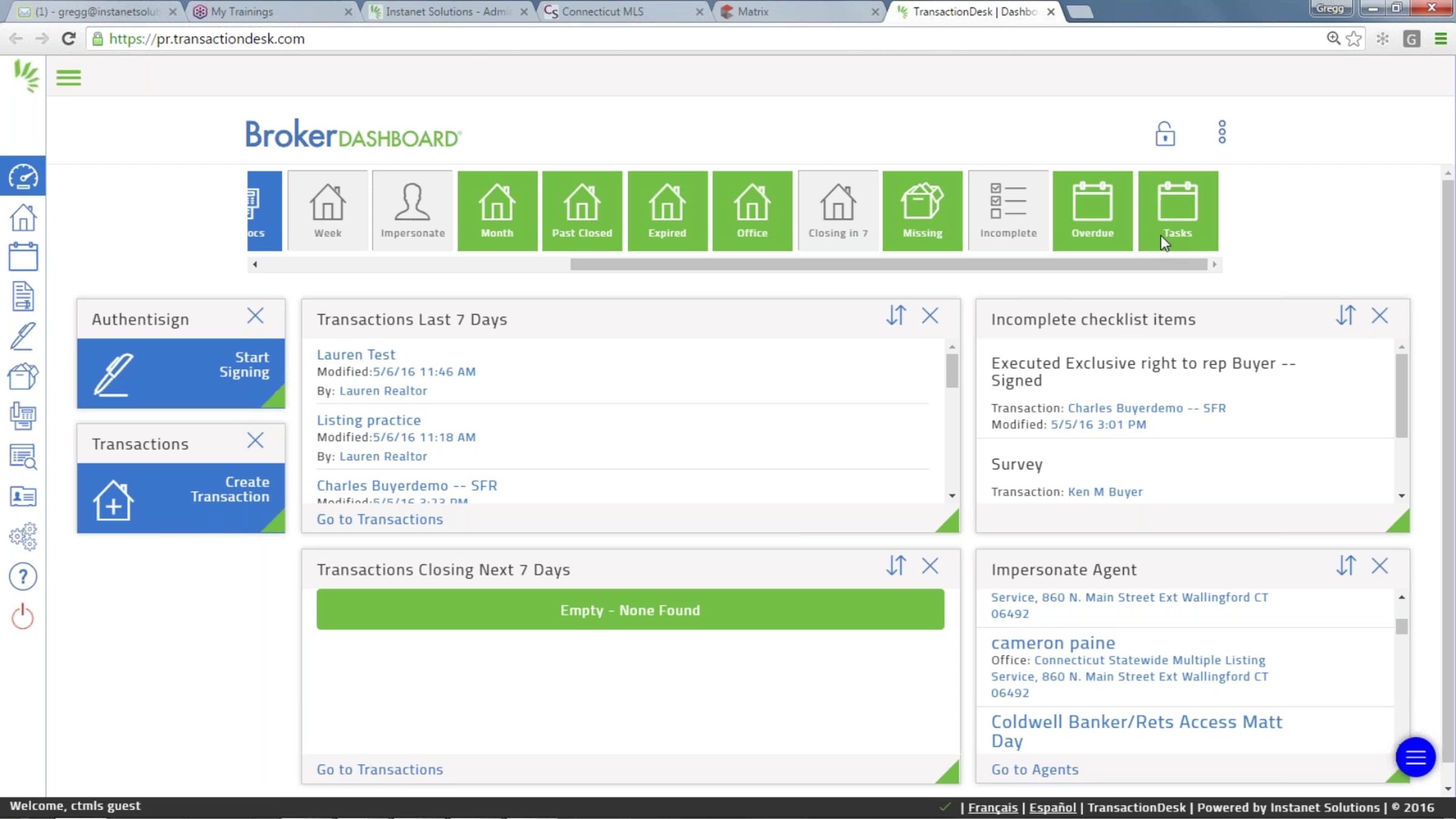
Task: Click the red power logout icon
Action: coord(23,616)
